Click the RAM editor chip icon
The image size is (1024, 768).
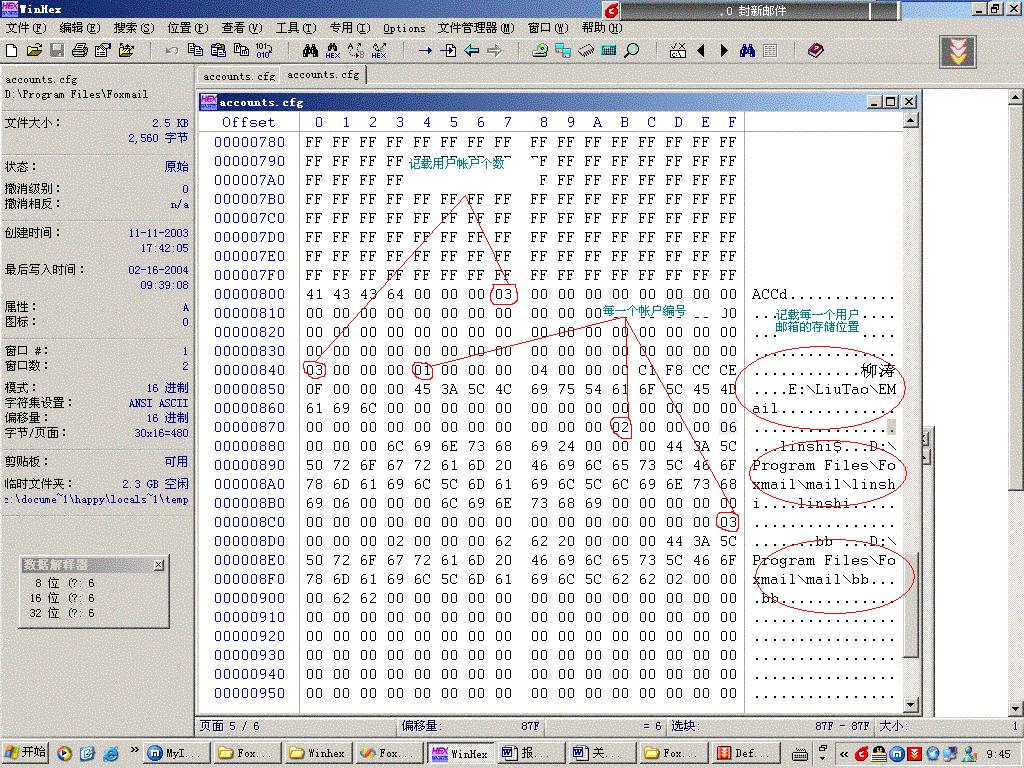coord(586,50)
